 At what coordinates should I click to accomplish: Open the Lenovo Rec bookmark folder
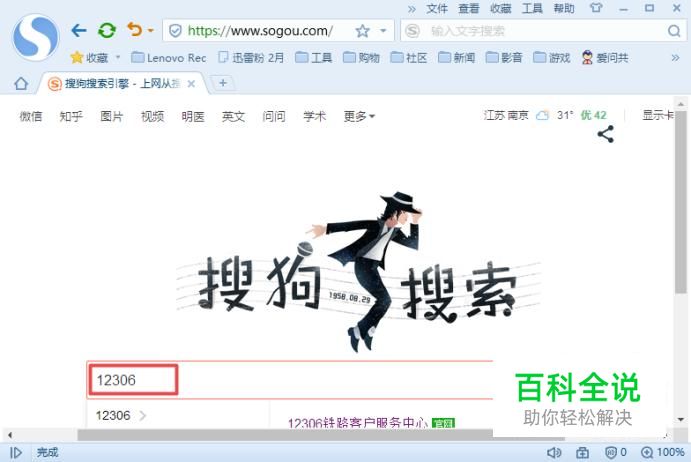tap(169, 58)
